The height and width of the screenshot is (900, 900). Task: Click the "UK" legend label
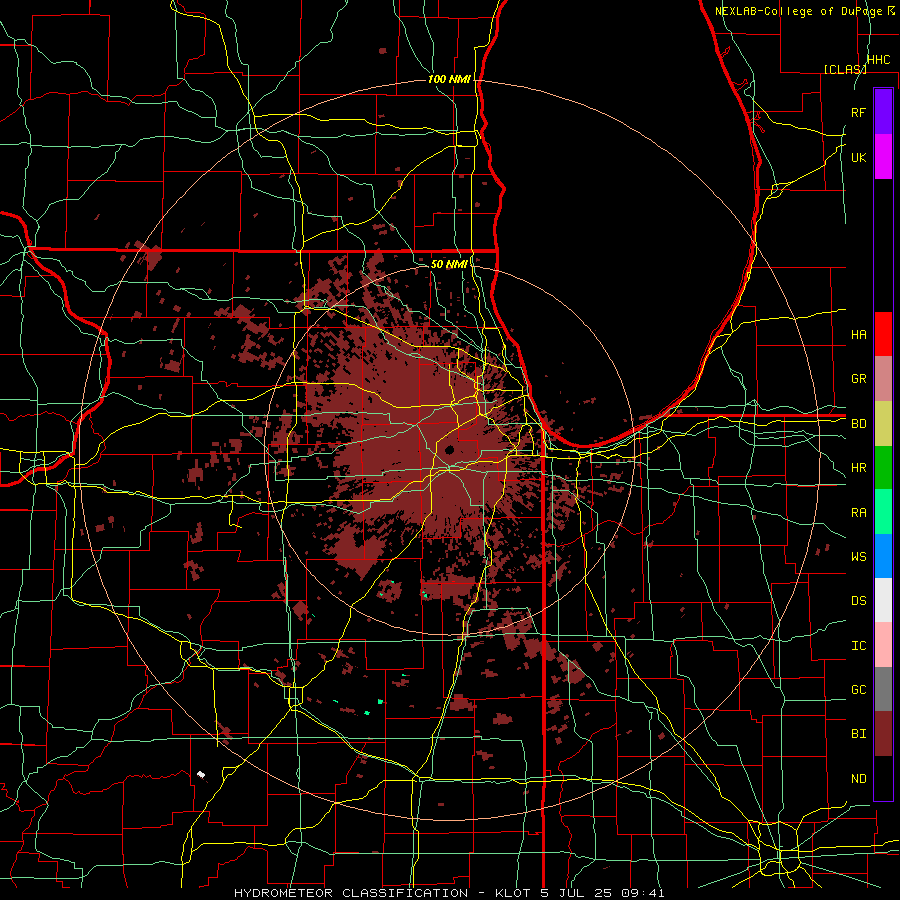tap(858, 157)
